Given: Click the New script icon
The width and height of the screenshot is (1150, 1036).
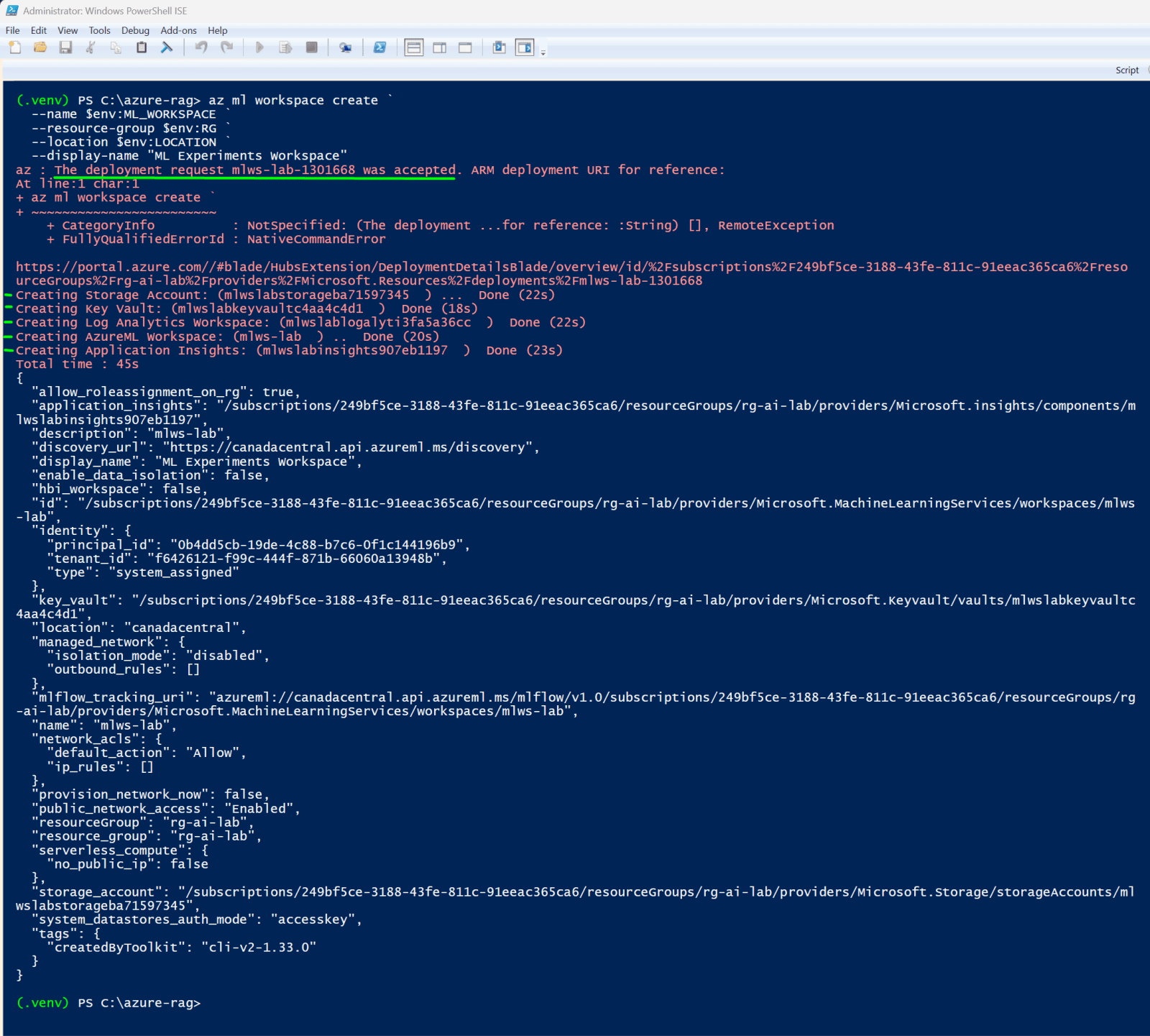Looking at the screenshot, I should (14, 47).
